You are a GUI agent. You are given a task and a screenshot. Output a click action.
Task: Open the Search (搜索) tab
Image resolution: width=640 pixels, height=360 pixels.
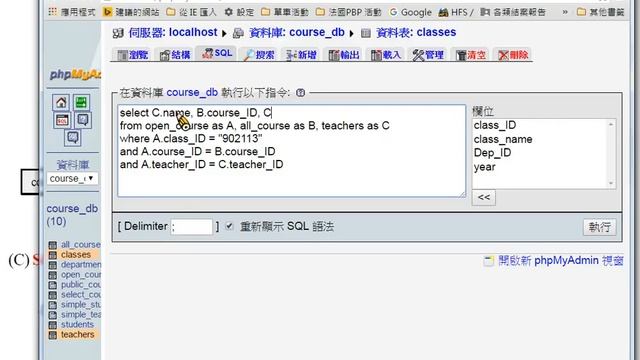(x=259, y=55)
